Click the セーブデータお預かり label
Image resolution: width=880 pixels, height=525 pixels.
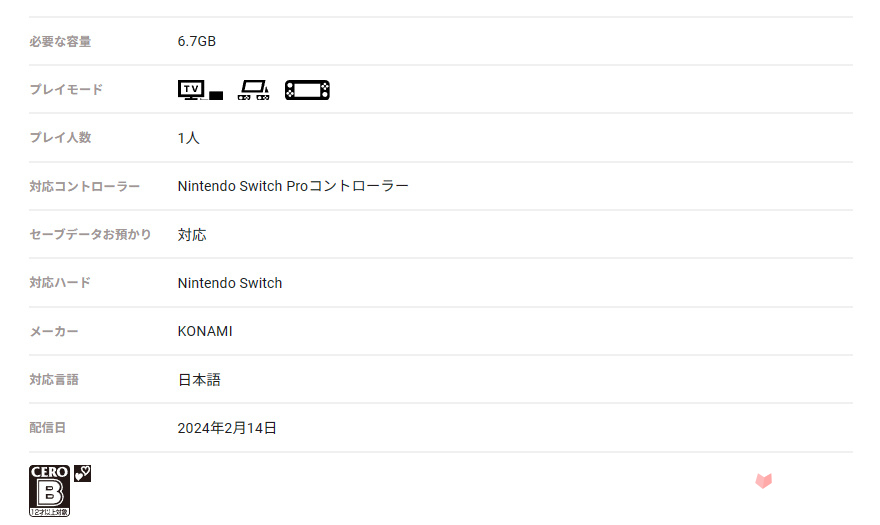[90, 235]
